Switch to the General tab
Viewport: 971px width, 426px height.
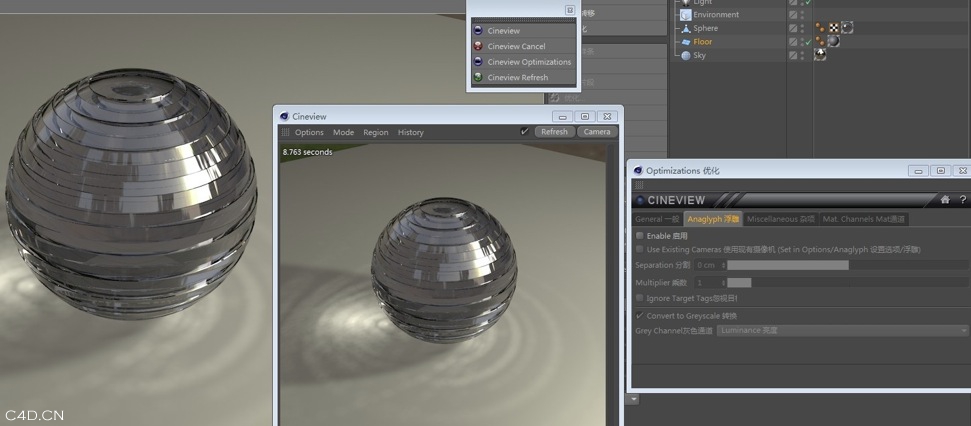coord(657,219)
